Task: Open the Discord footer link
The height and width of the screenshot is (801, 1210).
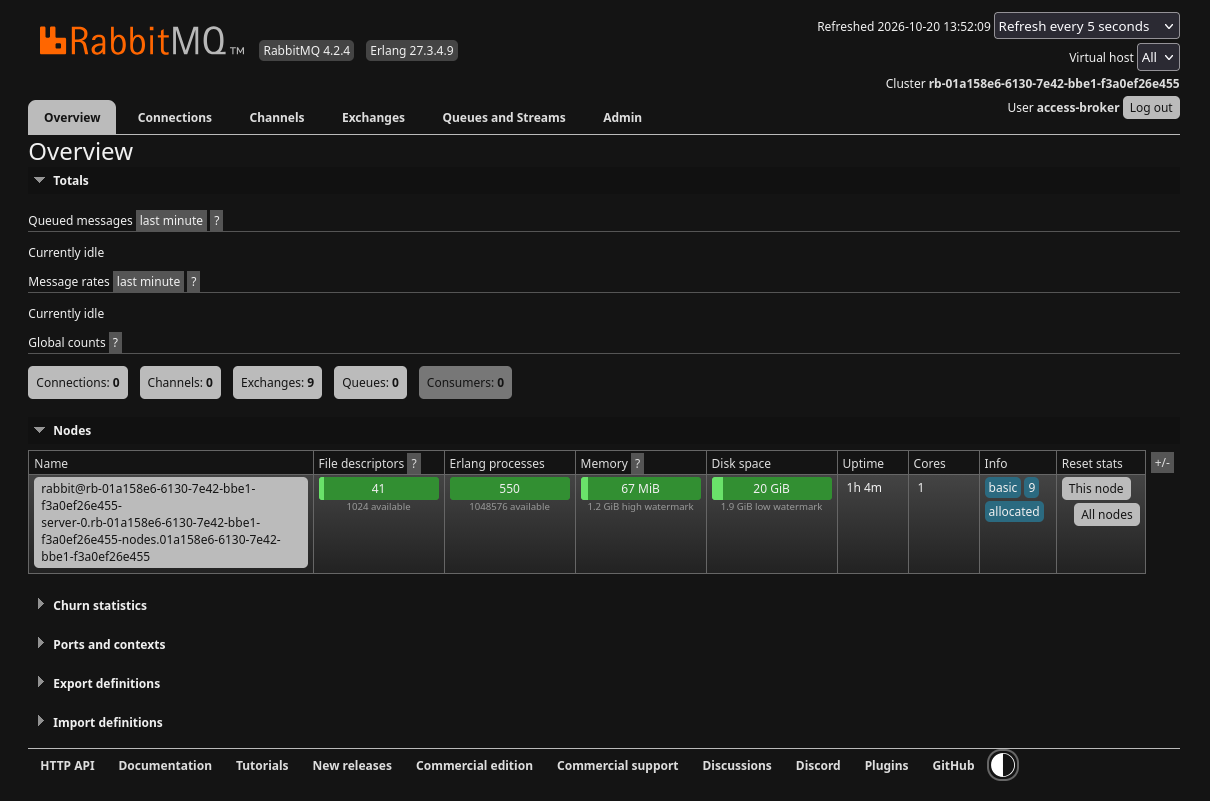Action: [x=818, y=766]
